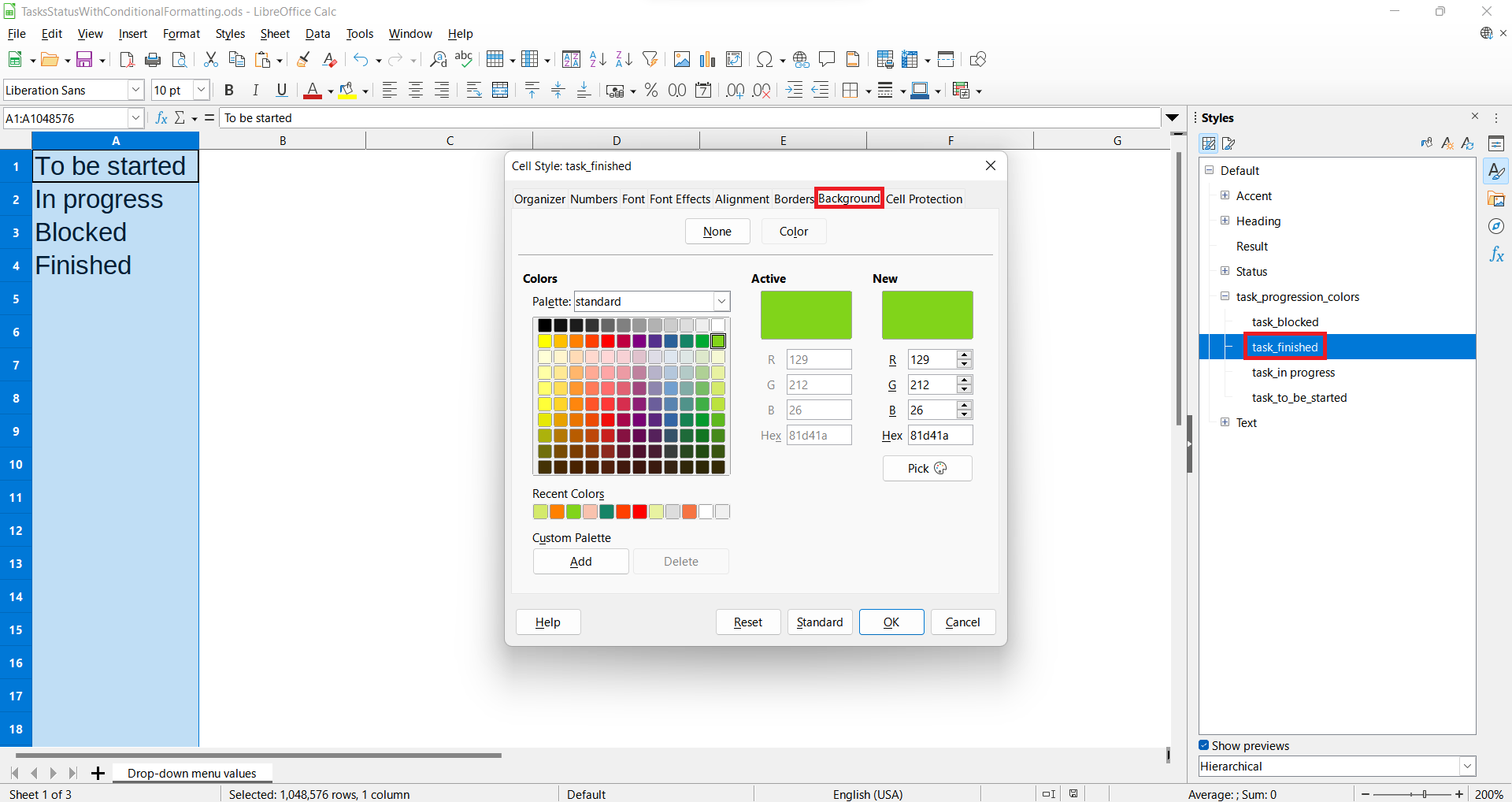1512x802 pixels.
Task: Open the Insert Chart tool
Action: click(x=707, y=59)
